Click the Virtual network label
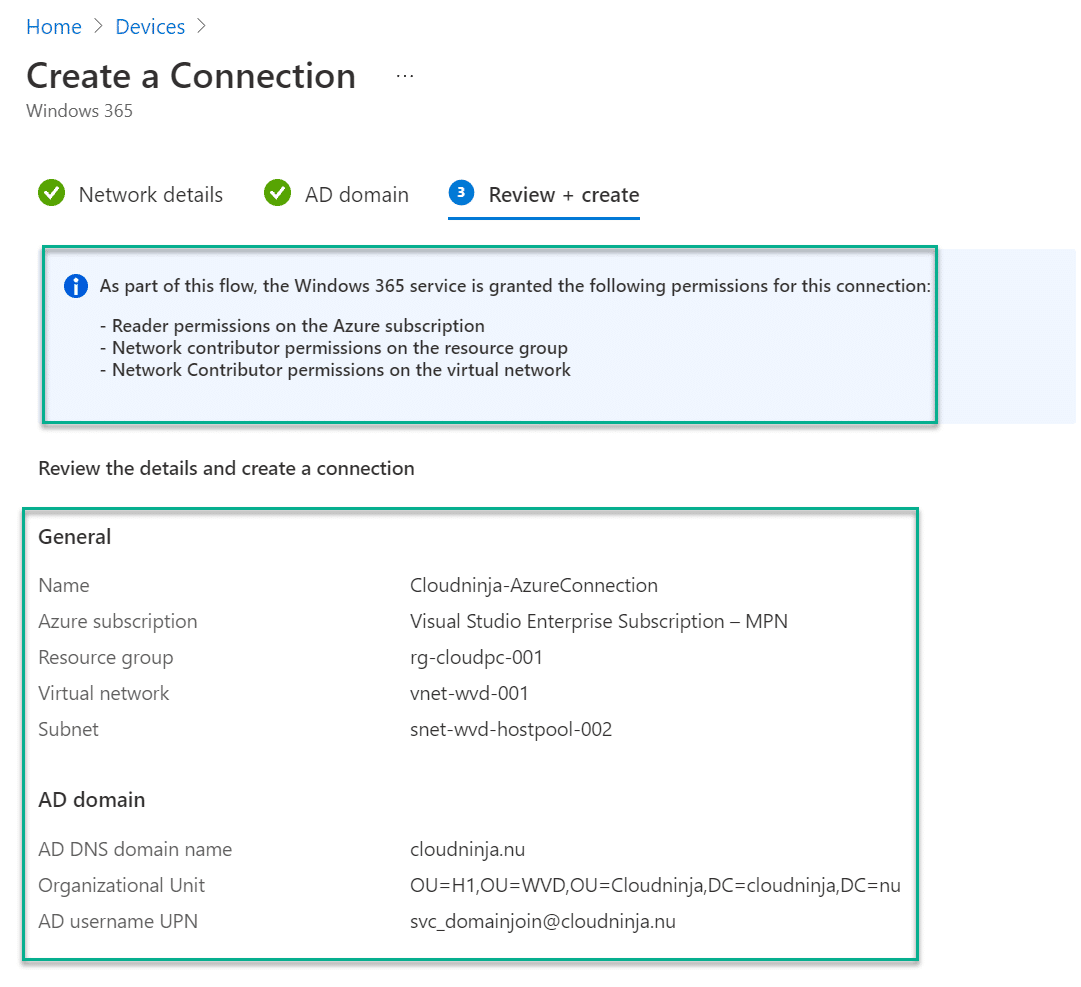This screenshot has height=987, width=1081. [103, 693]
